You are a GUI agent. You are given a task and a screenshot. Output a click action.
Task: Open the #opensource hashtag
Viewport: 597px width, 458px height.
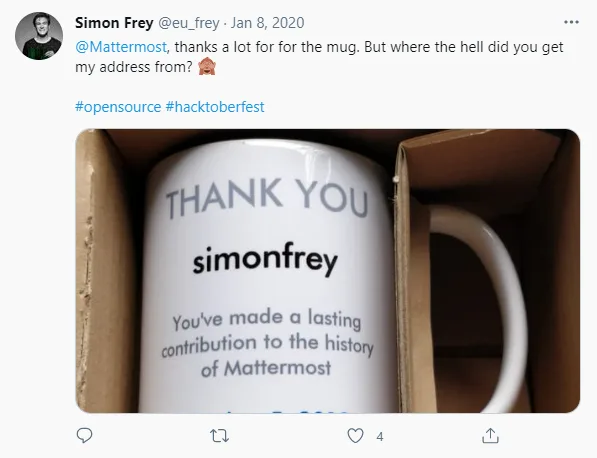tap(118, 107)
